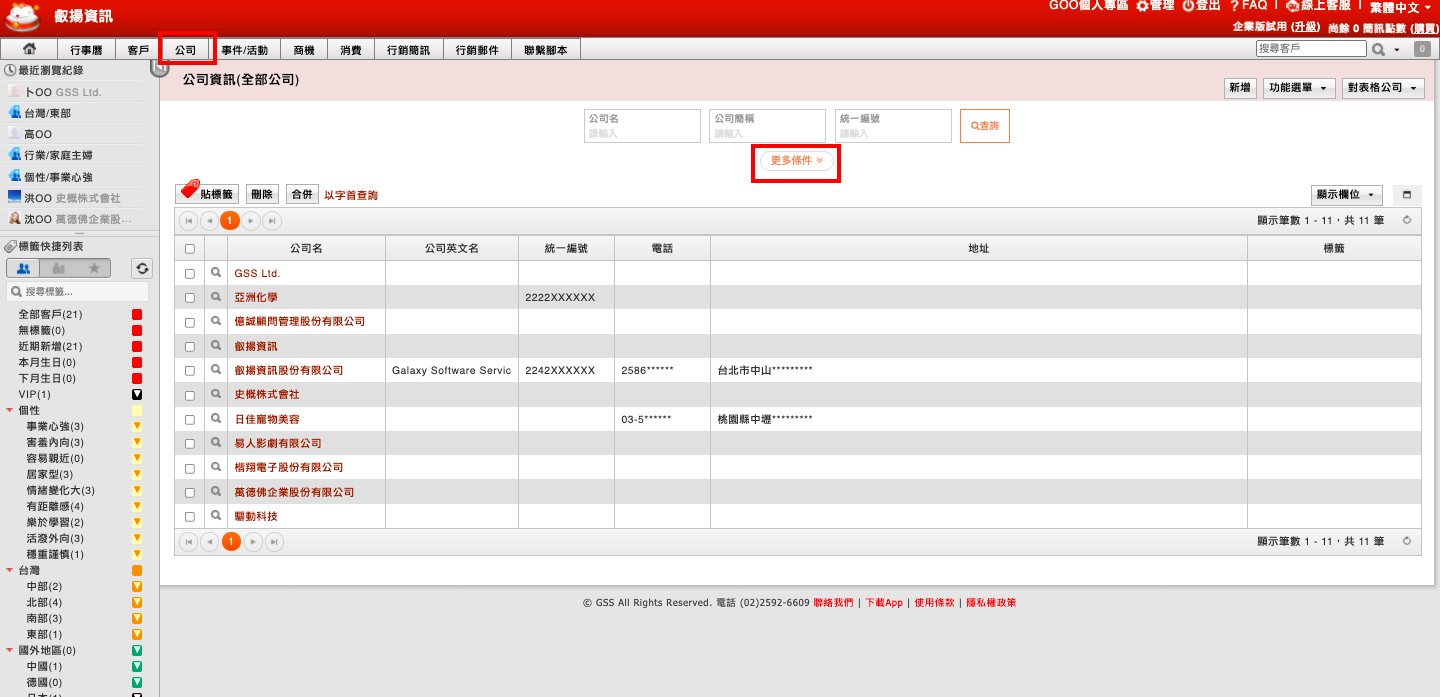Refresh the 標籤快捷列表 tag list
The height and width of the screenshot is (697, 1440).
tap(142, 268)
